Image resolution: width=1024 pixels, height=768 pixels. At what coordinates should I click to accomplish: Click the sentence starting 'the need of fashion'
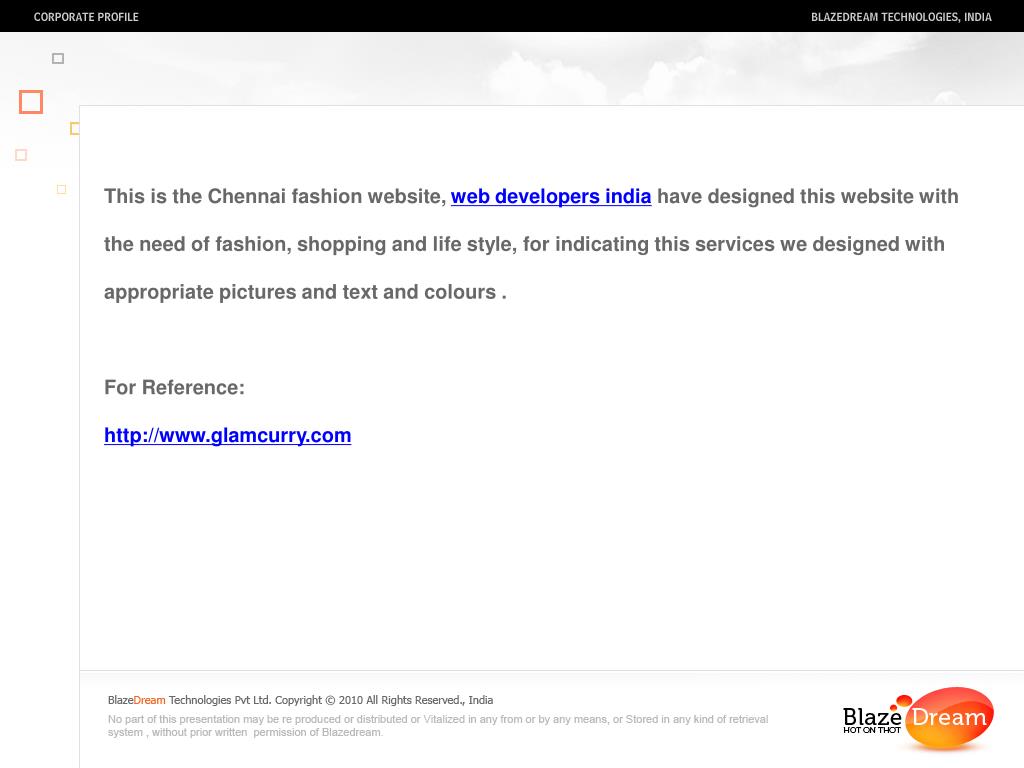(524, 244)
